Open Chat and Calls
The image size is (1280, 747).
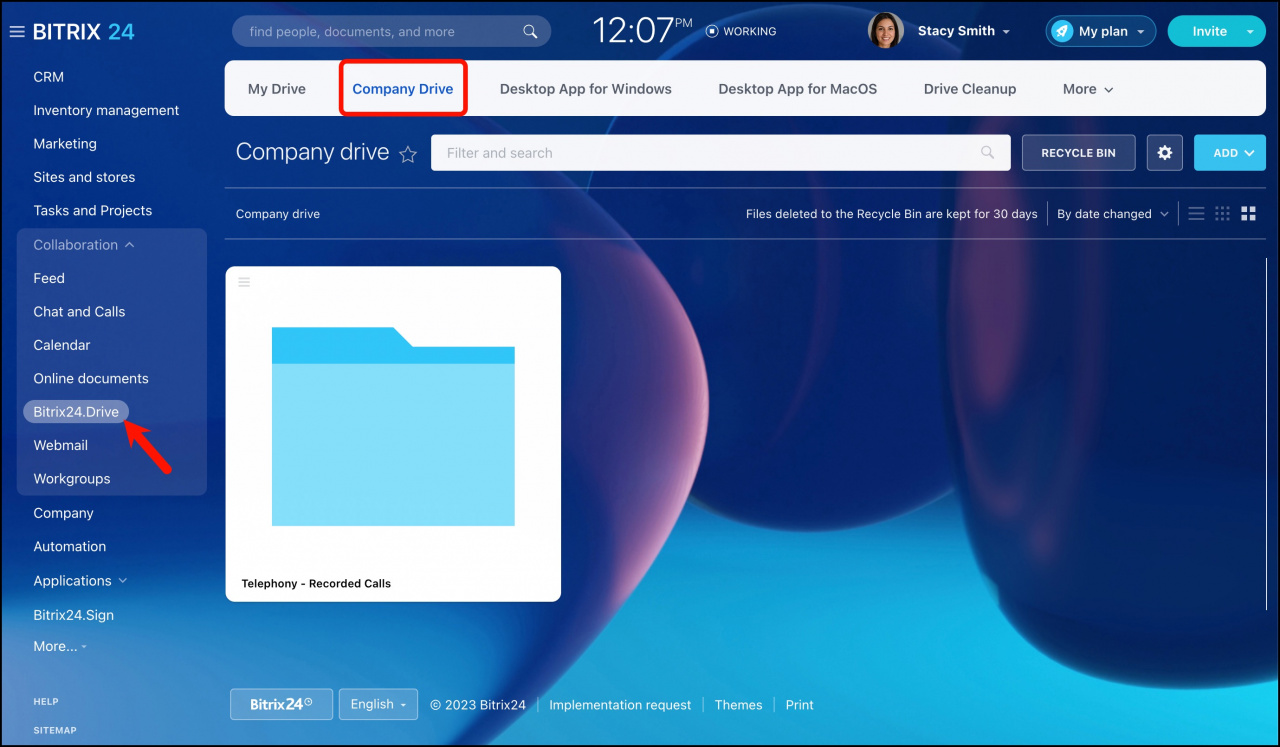(x=79, y=312)
